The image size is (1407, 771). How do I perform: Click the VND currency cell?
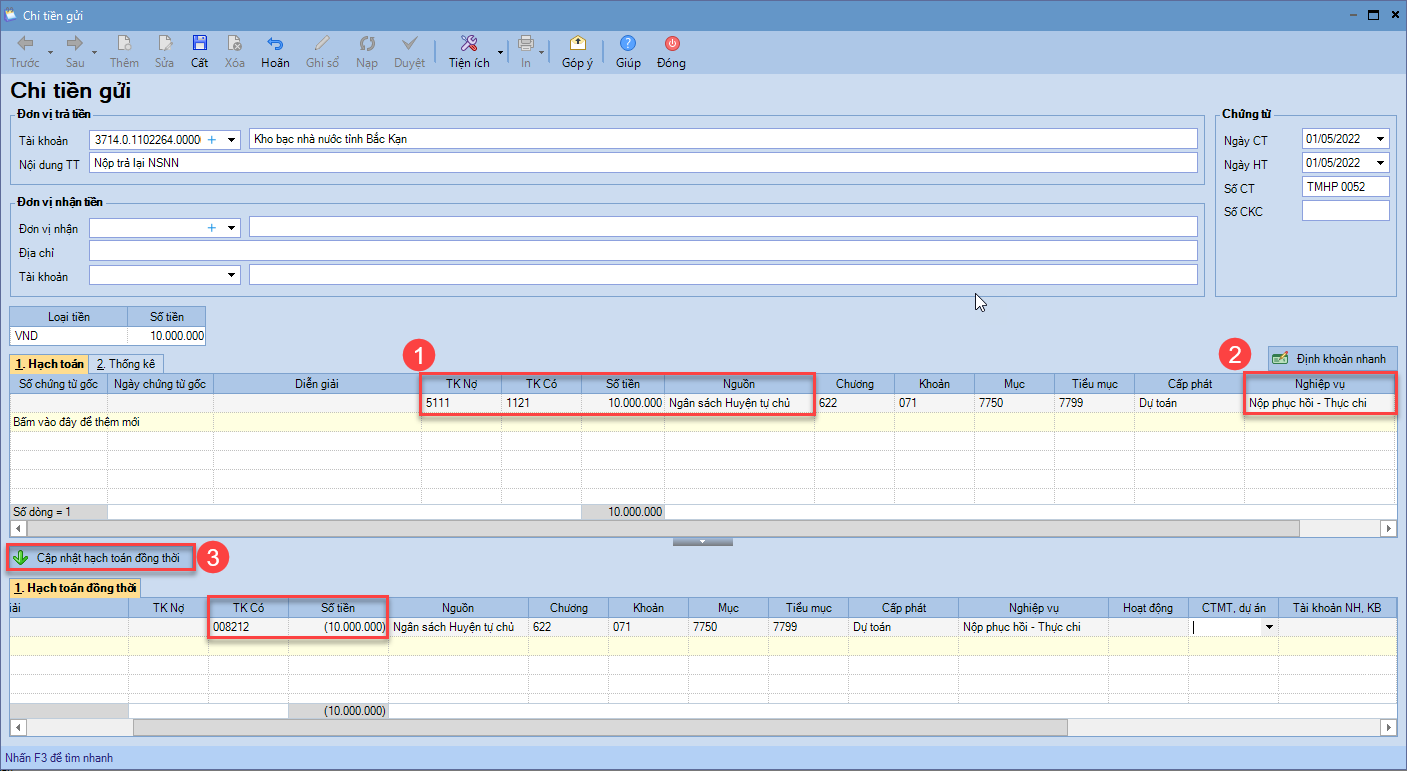pos(69,336)
